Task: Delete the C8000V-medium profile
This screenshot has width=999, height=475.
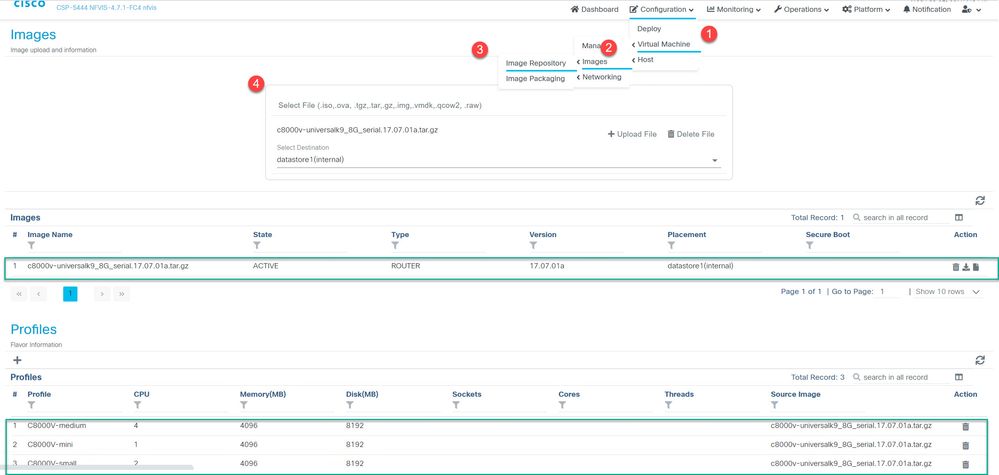Action: tap(965, 427)
